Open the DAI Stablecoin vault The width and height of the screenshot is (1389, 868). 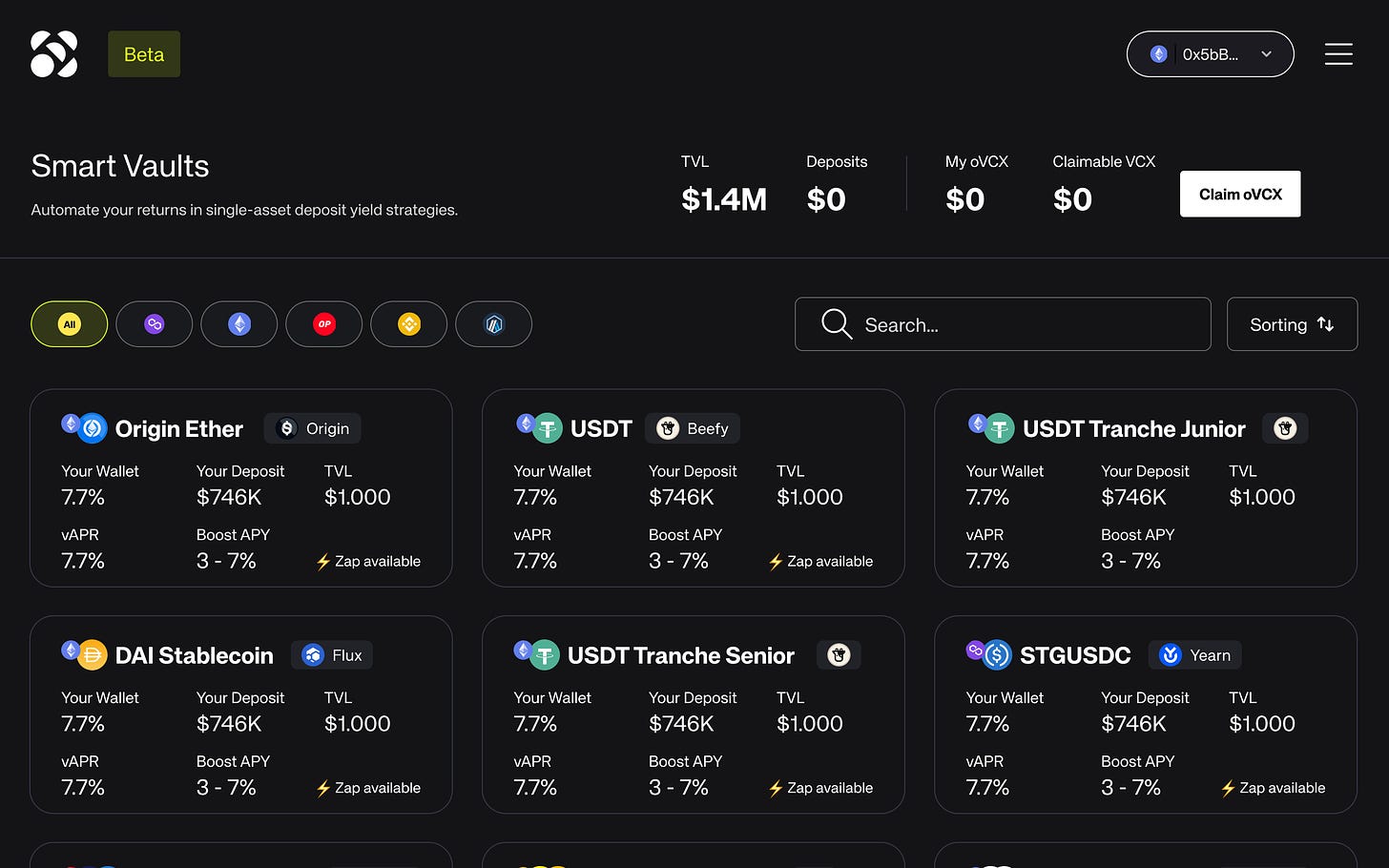click(x=194, y=656)
